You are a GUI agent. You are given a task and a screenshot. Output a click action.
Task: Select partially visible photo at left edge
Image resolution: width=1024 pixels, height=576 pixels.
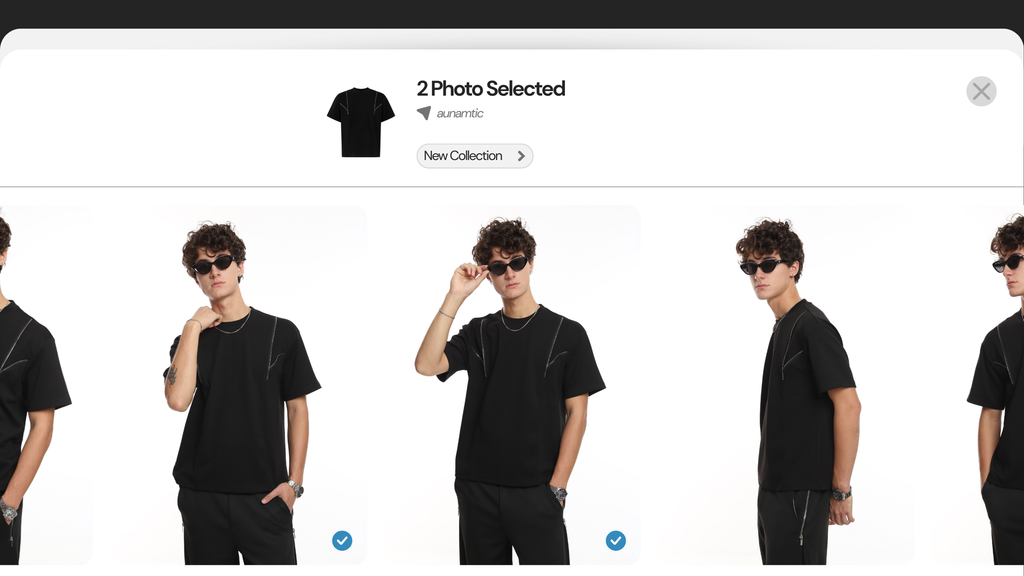click(x=46, y=385)
